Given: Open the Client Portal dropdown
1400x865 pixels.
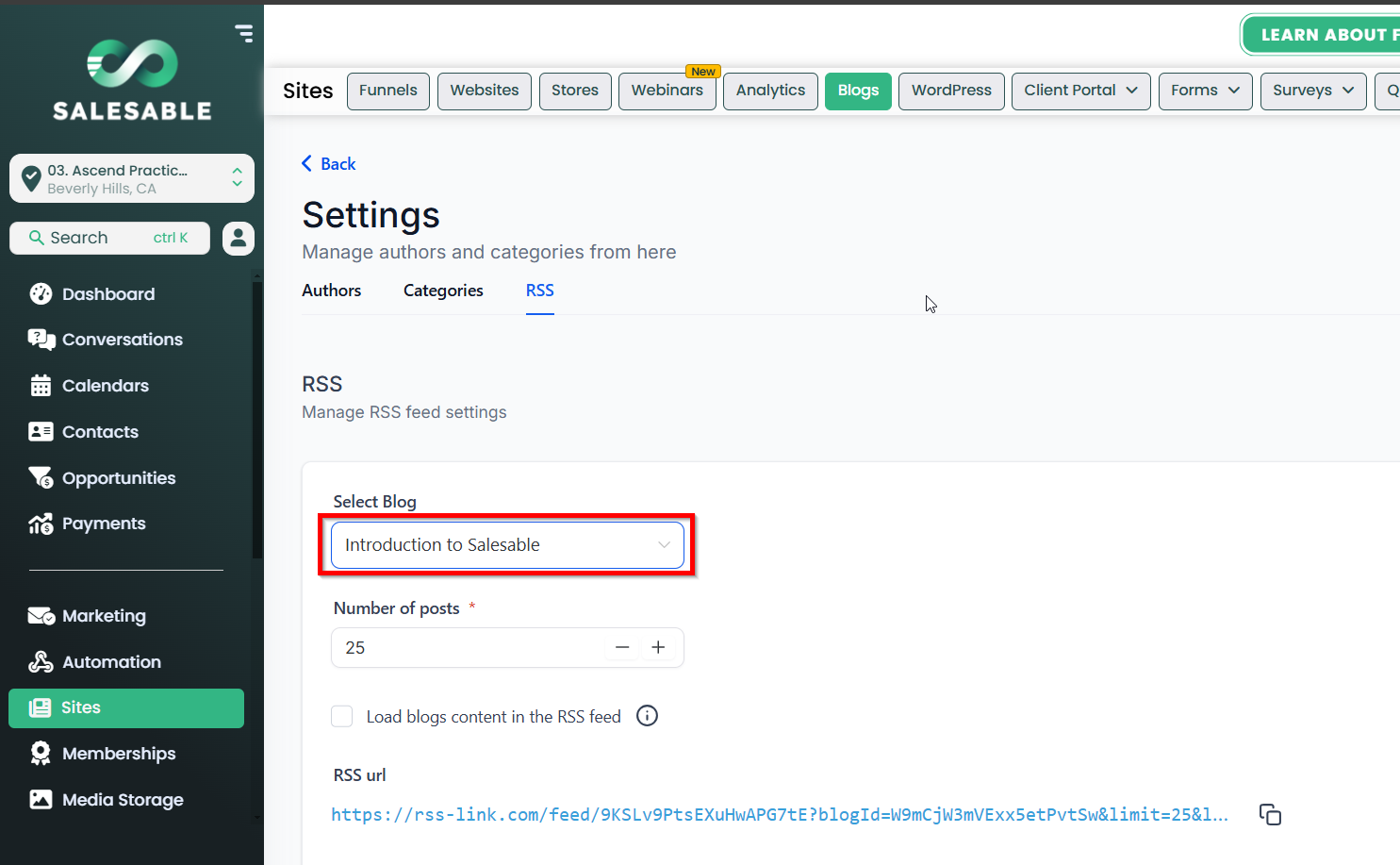Looking at the screenshot, I should click(x=1080, y=91).
